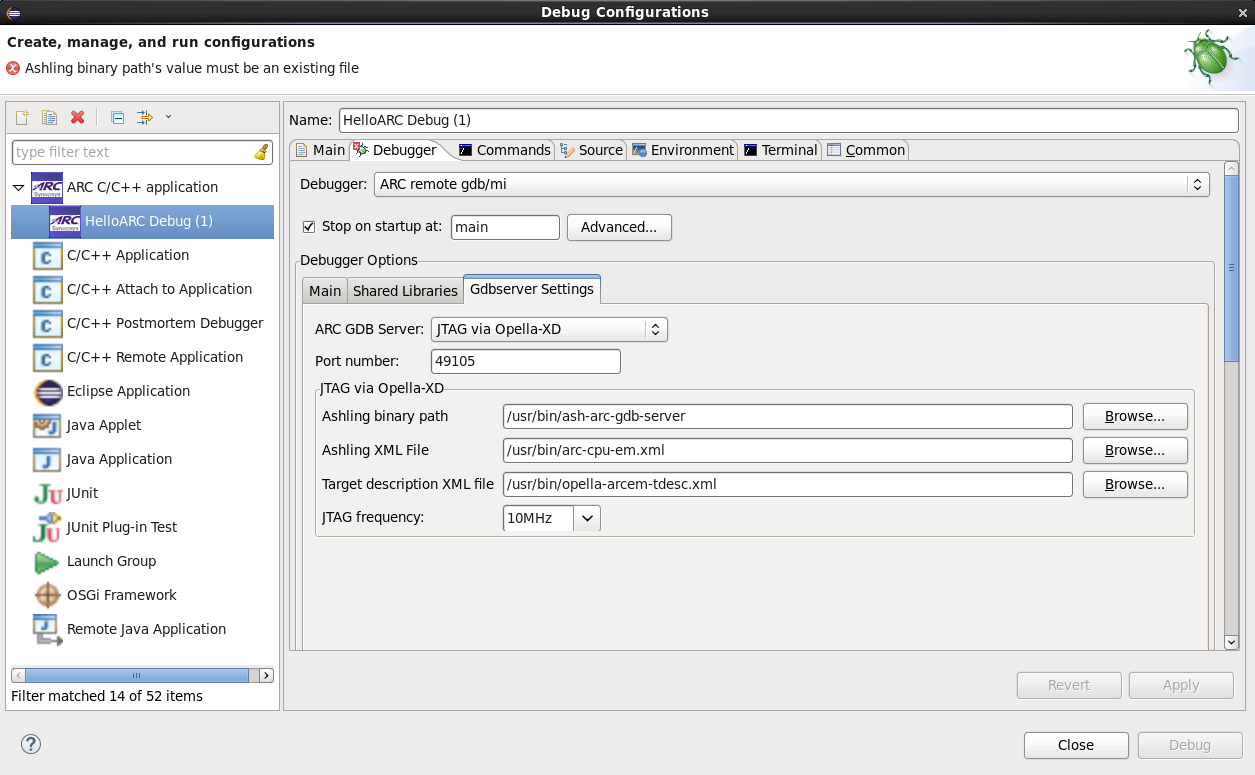This screenshot has width=1255, height=775.
Task: Open the dialog help question mark
Action: (31, 744)
